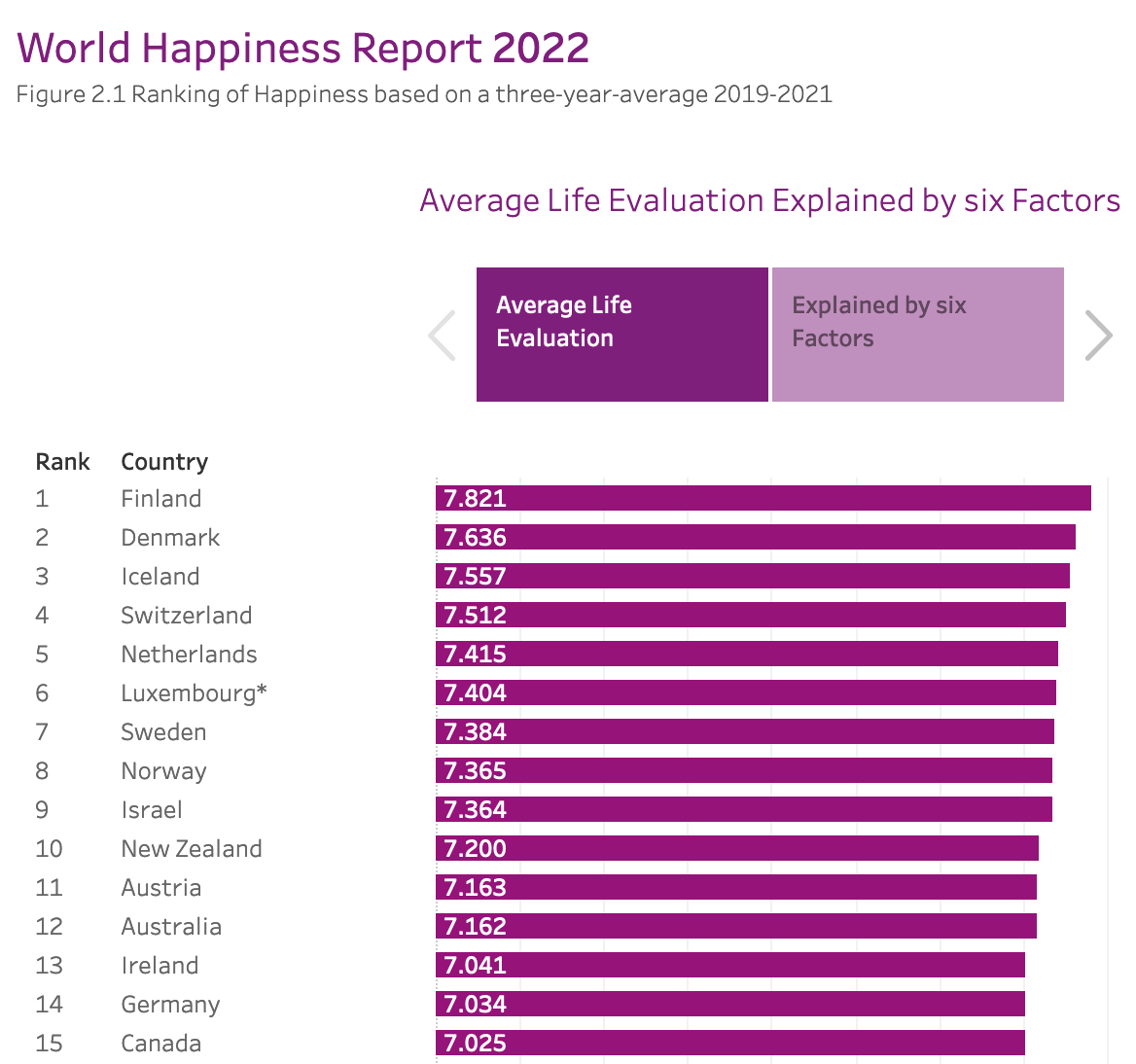
Task: Click rank number 13
Action: (x=50, y=965)
